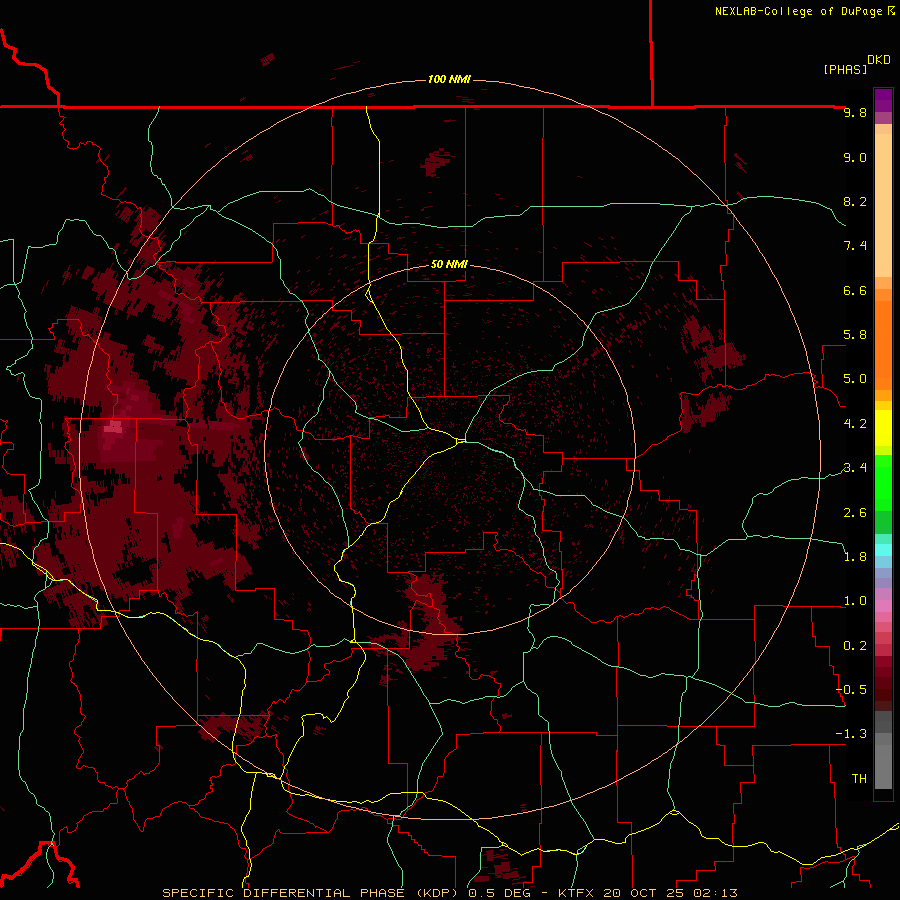Click the brightest pink KDP core in the west echo
Viewport: 900px width, 900px height.
pyautogui.click(x=113, y=426)
